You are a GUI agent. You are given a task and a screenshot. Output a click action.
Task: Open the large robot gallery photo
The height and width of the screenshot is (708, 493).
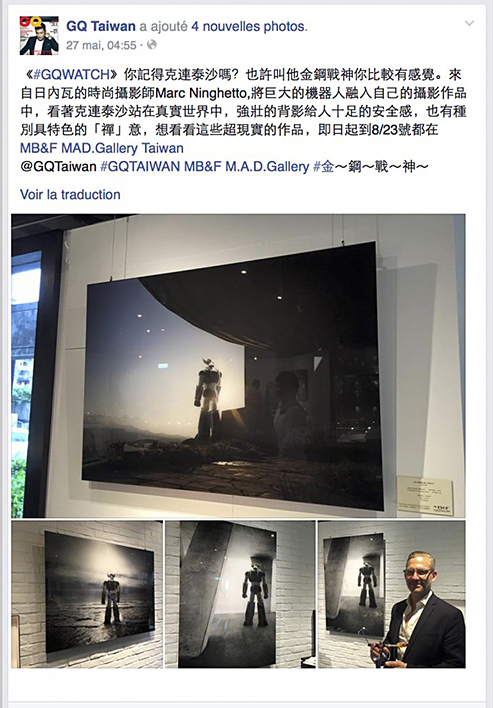pyautogui.click(x=238, y=366)
